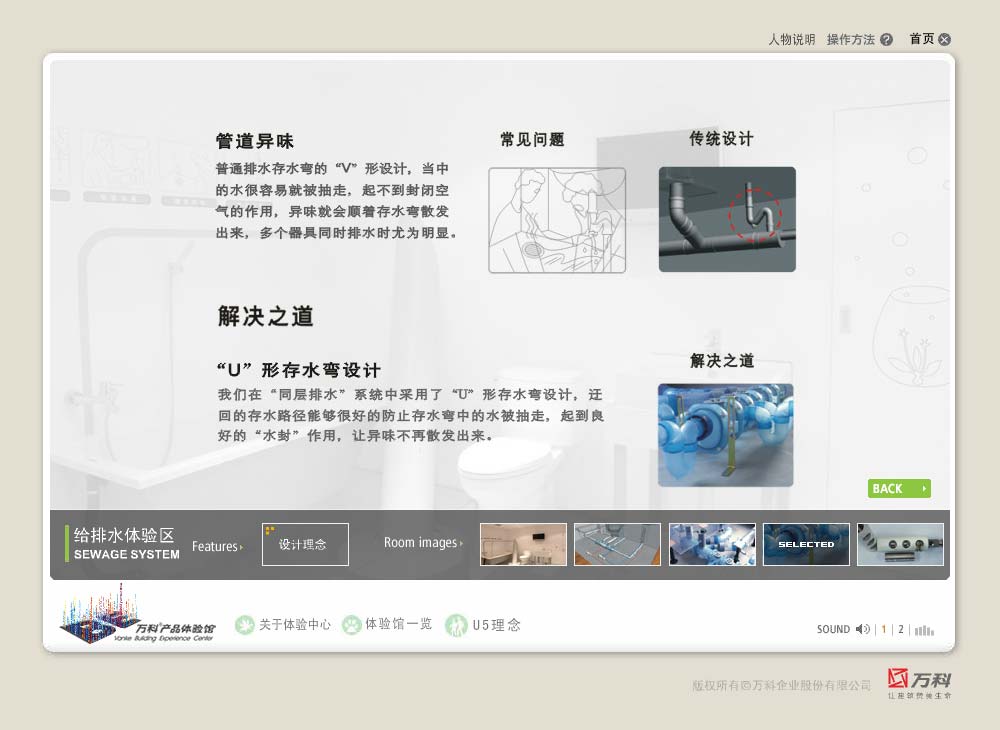
Task: View the 传统设计 pipe image
Action: click(x=727, y=219)
